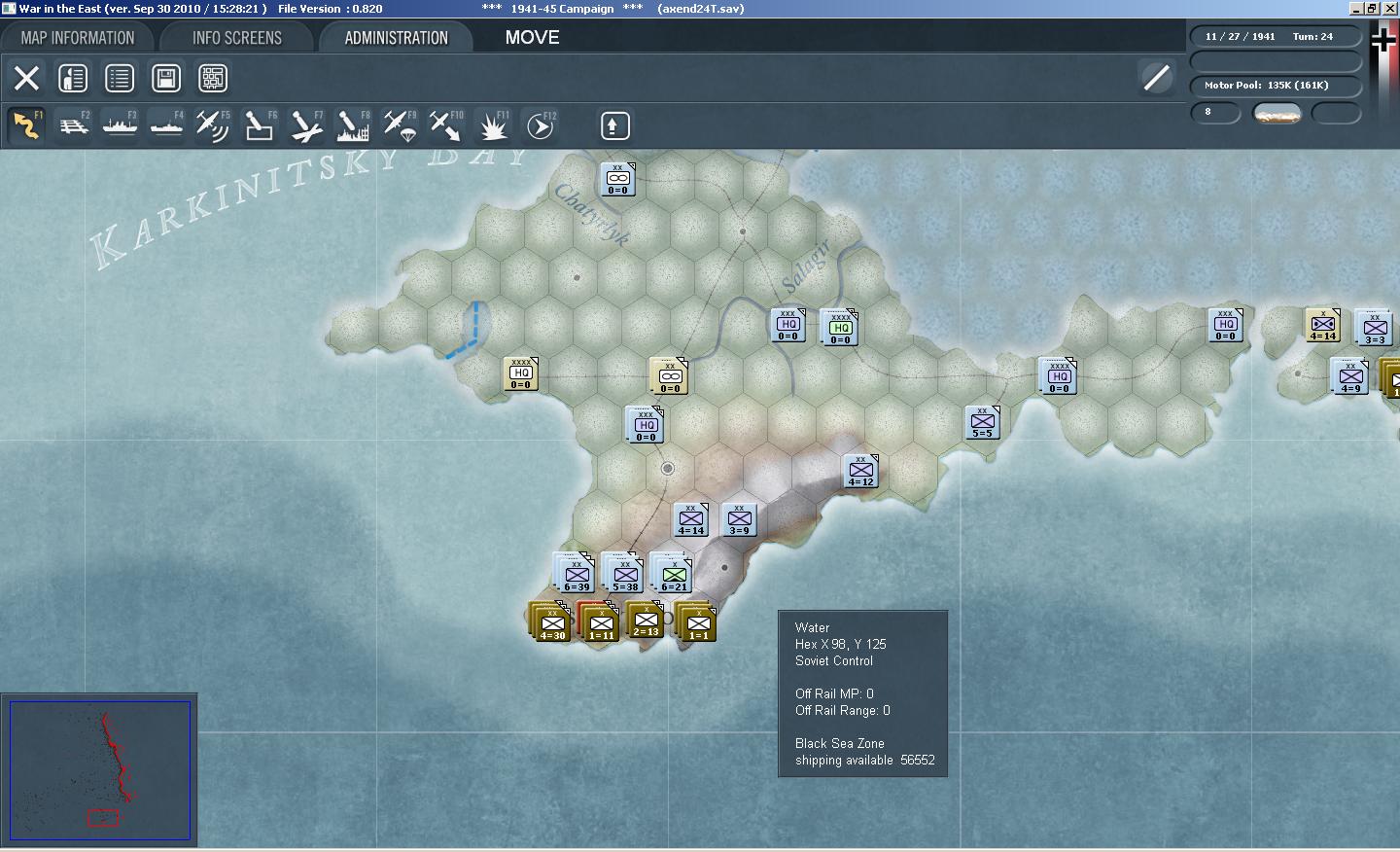Choose the F7 bomb airfield icon
The height and width of the screenshot is (852, 1400).
point(306,125)
